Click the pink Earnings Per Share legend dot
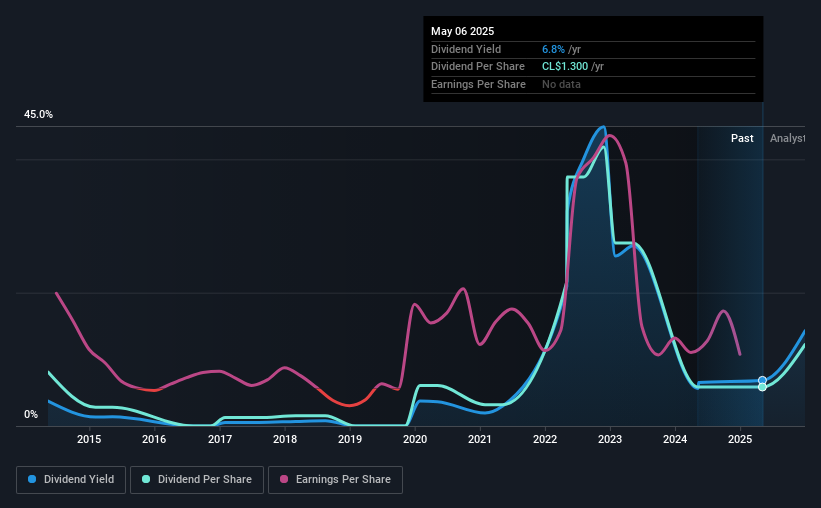 [284, 479]
